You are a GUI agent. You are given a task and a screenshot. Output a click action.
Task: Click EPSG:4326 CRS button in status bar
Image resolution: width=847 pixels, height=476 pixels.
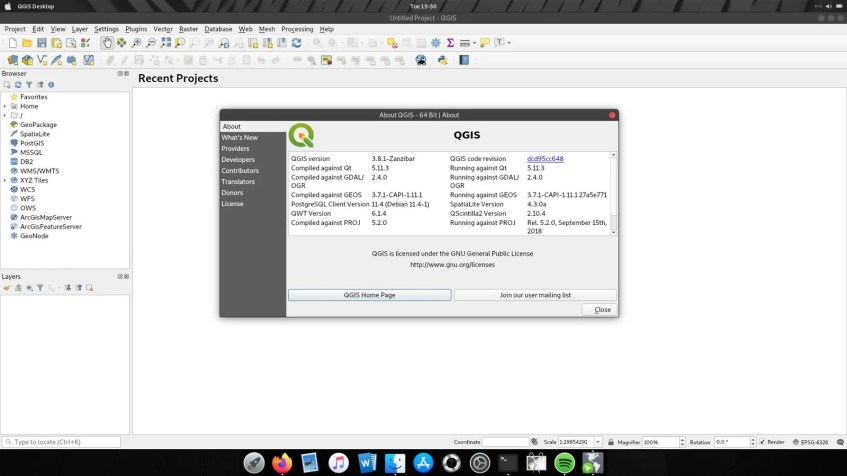point(810,442)
